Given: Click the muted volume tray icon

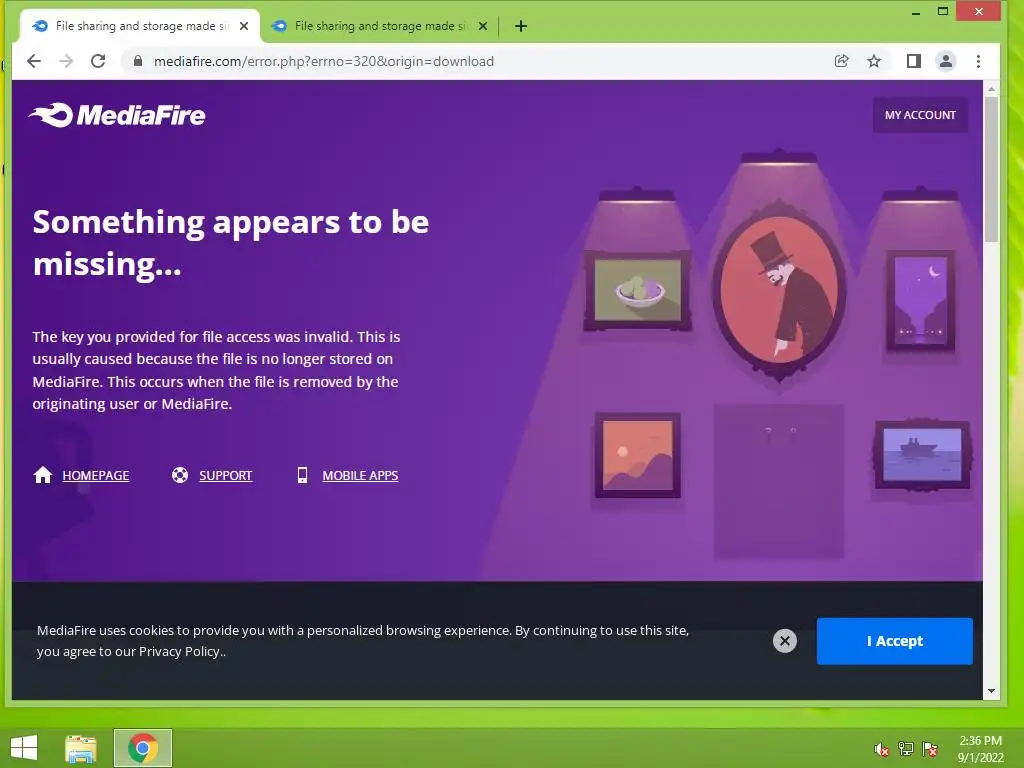Looking at the screenshot, I should (882, 749).
